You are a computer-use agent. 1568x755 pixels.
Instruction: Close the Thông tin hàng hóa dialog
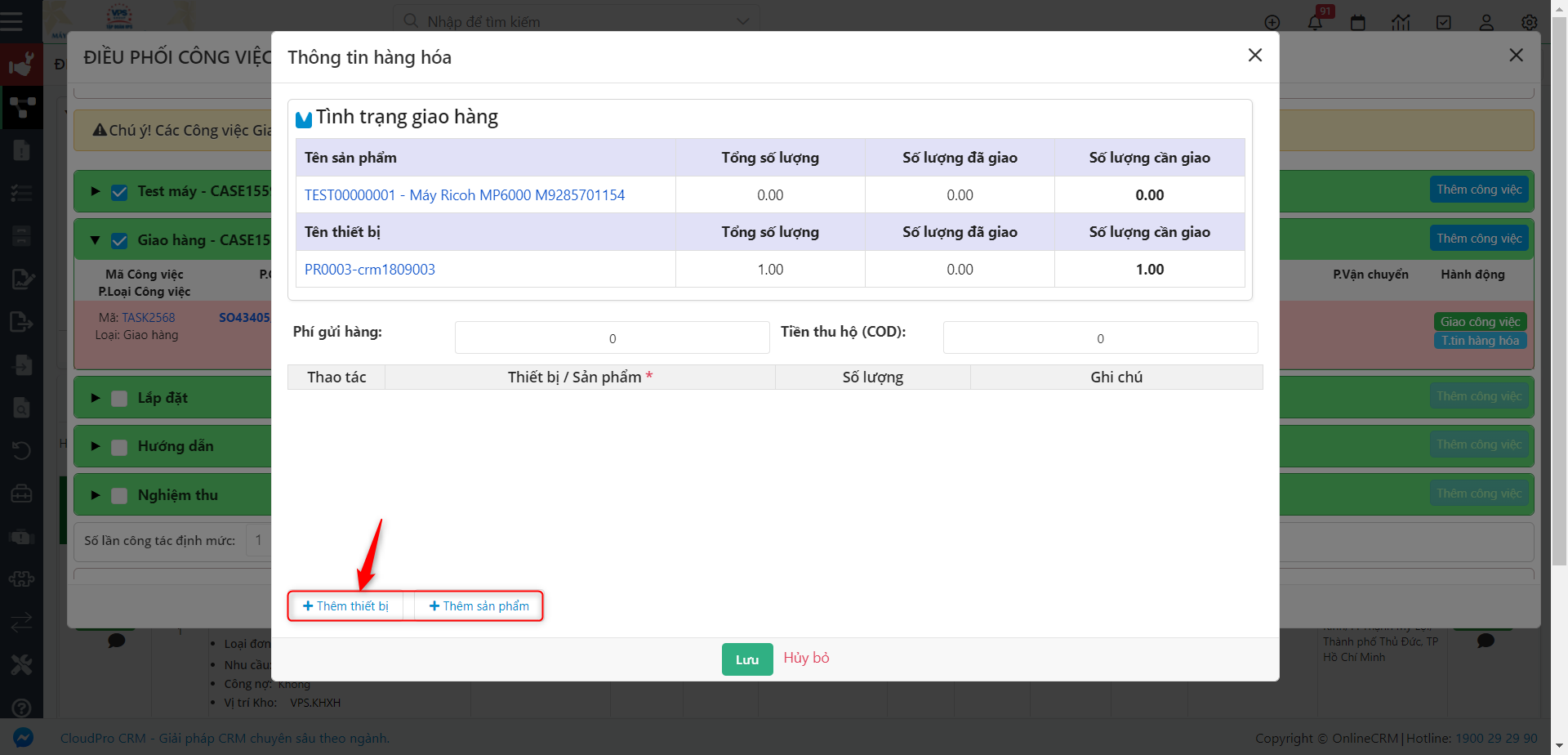pos(1255,55)
